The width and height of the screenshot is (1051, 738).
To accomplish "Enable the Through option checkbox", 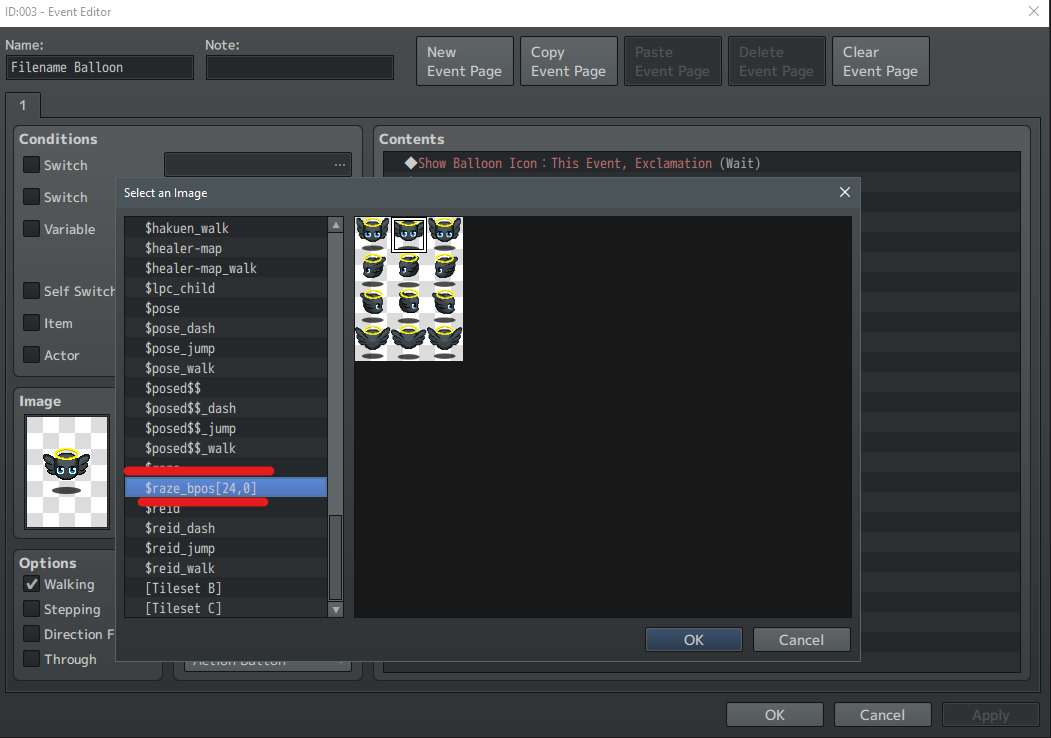I will pyautogui.click(x=32, y=659).
